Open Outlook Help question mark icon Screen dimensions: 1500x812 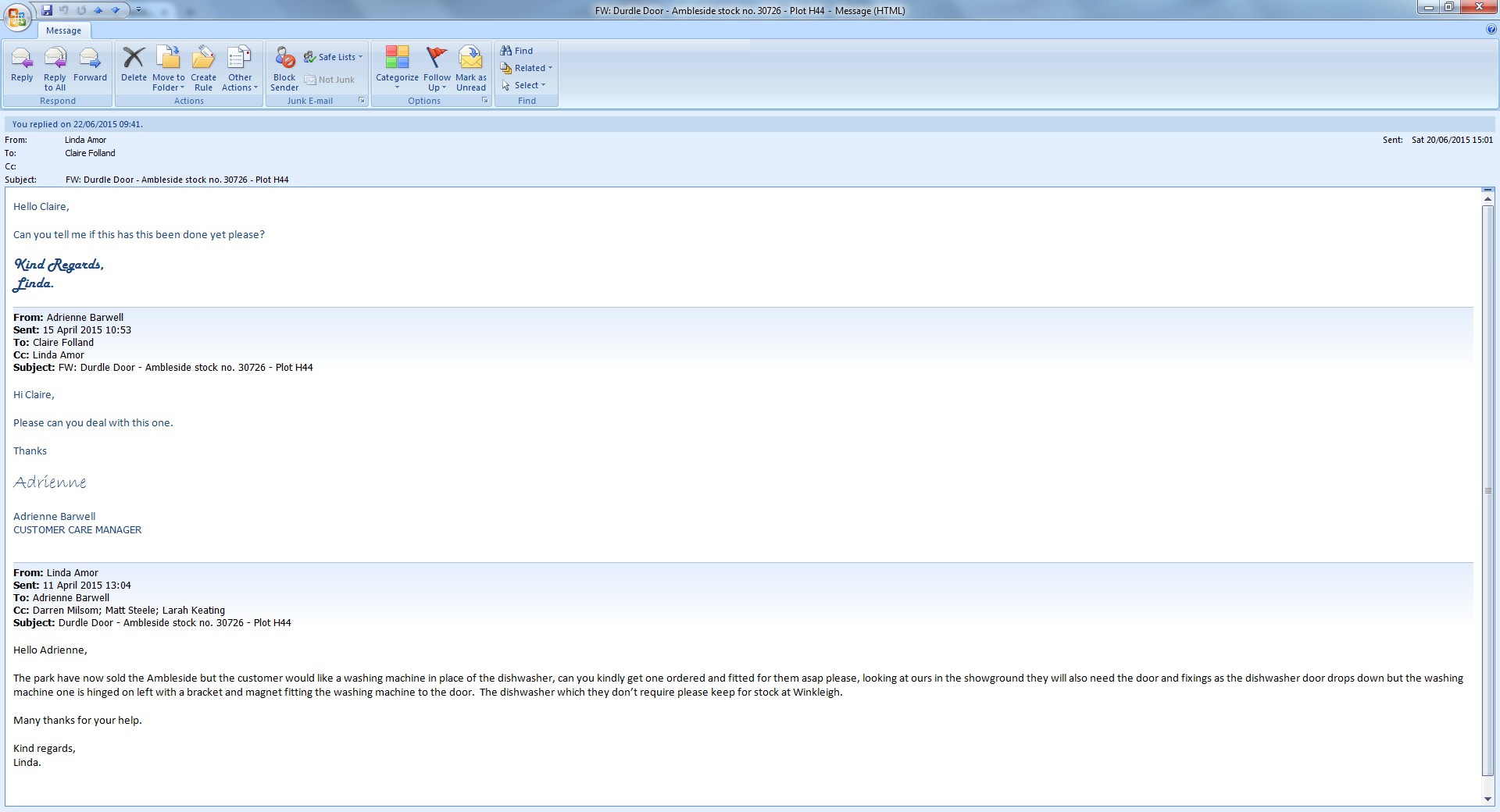[1491, 30]
